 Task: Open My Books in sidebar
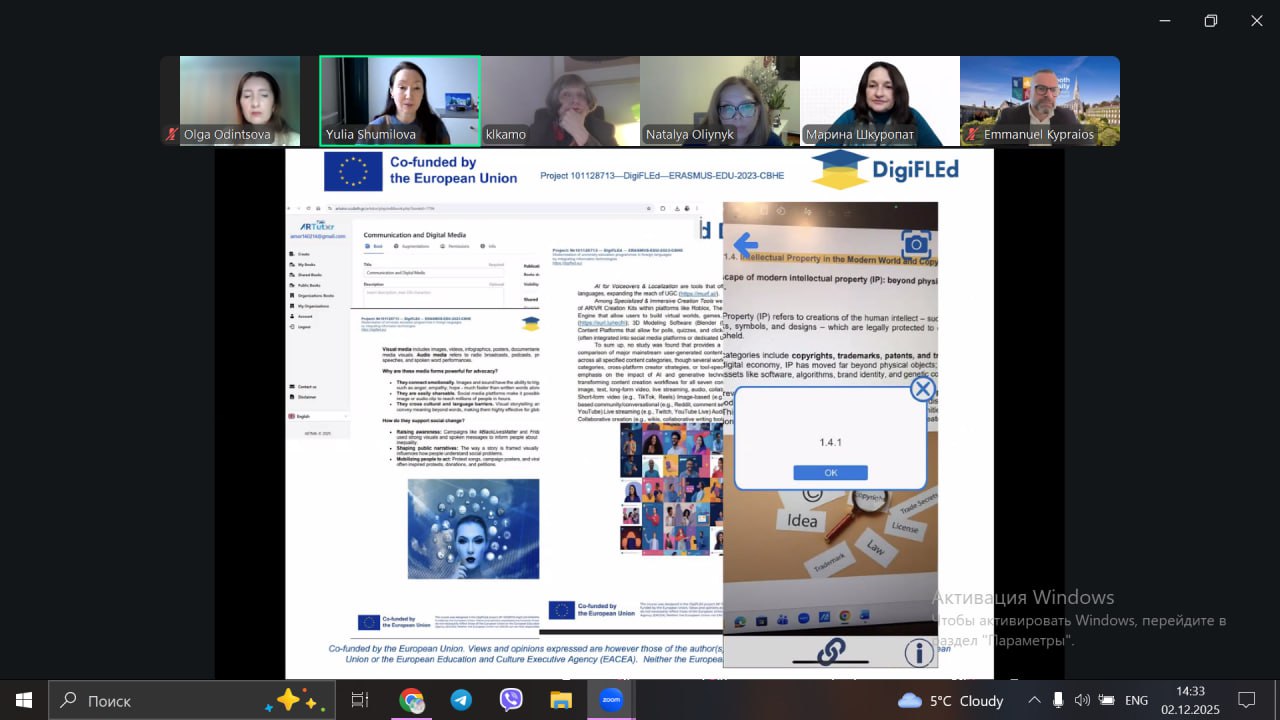pyautogui.click(x=307, y=264)
